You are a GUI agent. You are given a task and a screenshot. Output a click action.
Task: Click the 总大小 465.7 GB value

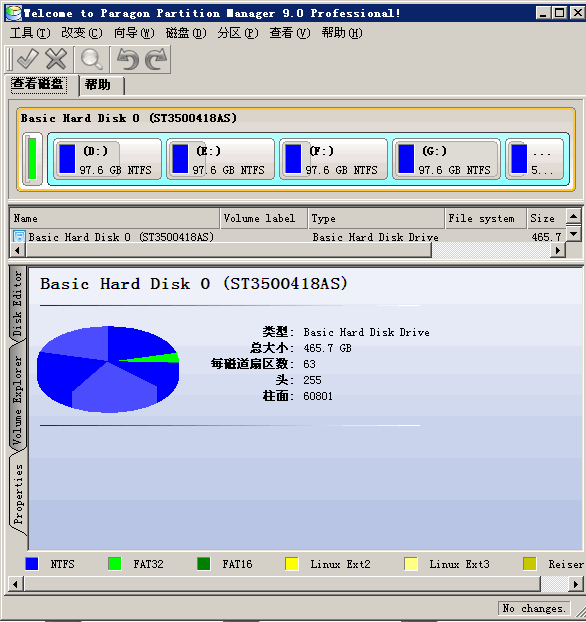point(327,348)
